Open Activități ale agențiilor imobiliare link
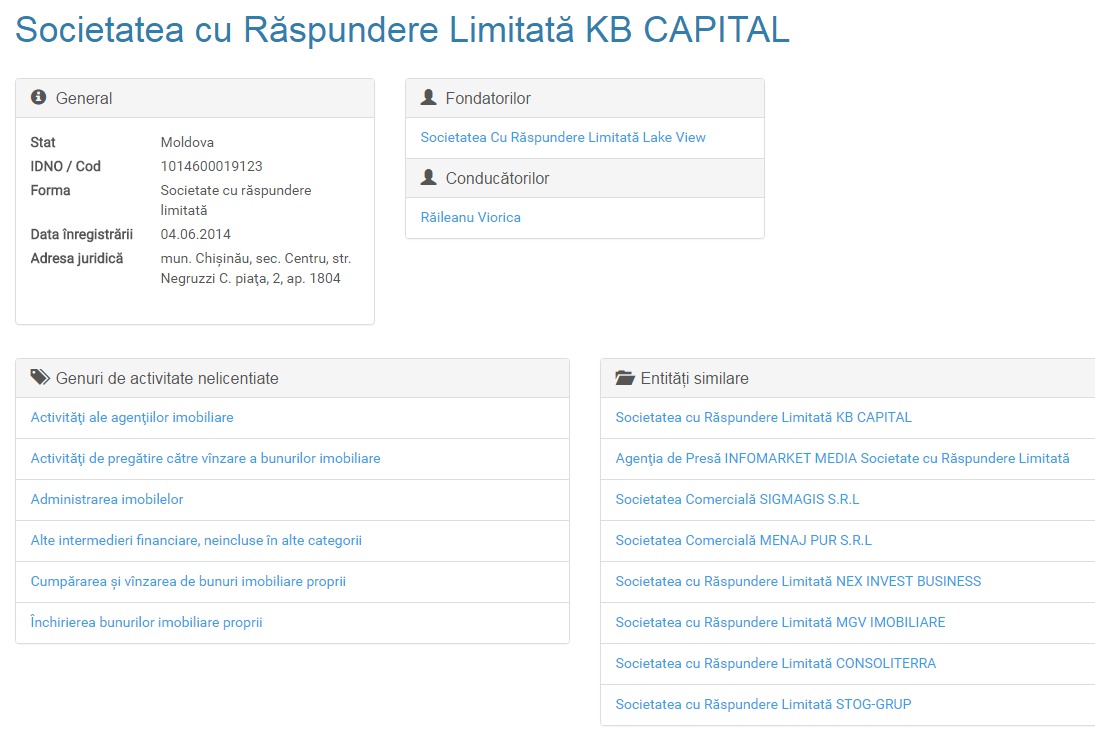This screenshot has width=1095, height=733. (132, 417)
